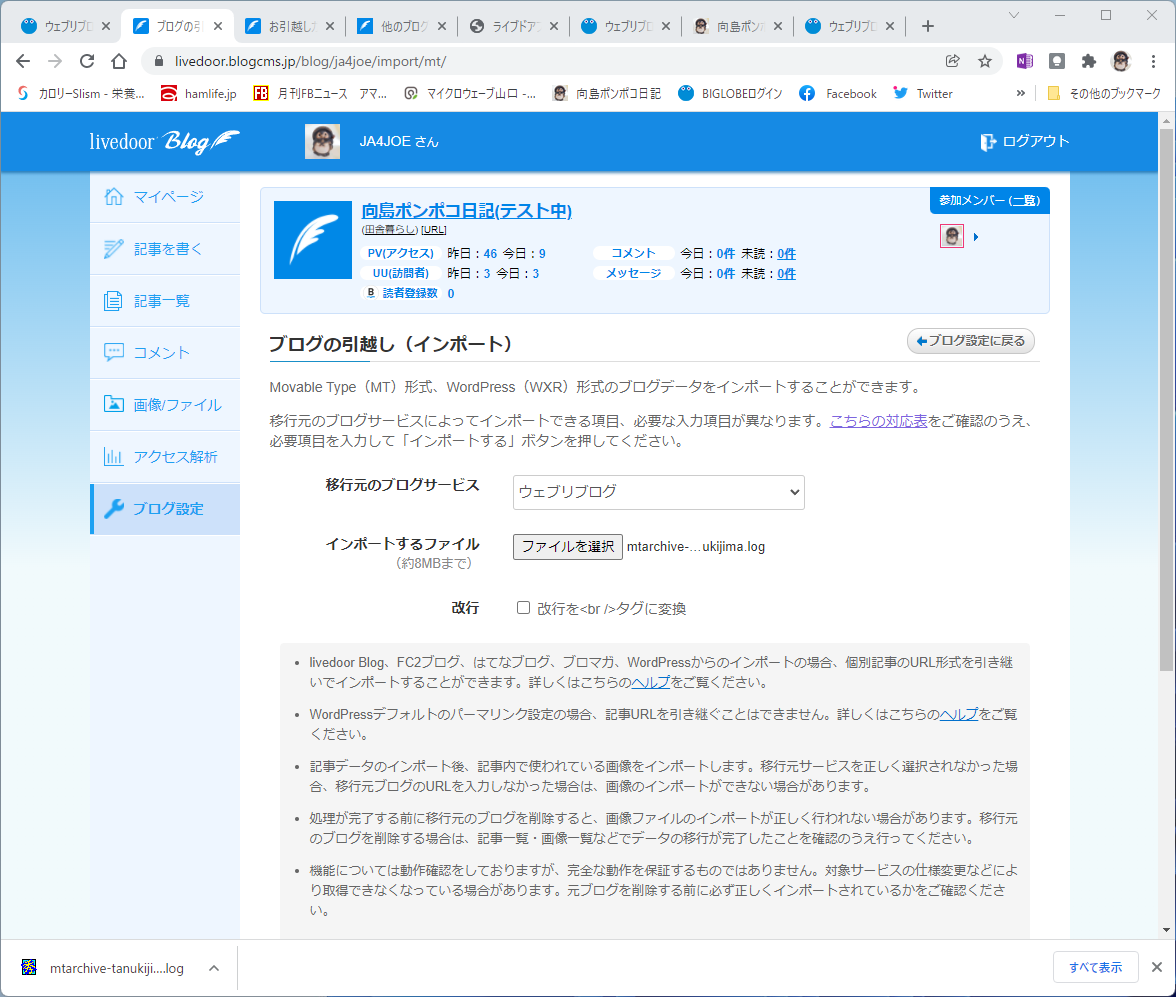Open 記事一覧 document icon in sidebar
1176x997 pixels.
pyautogui.click(x=113, y=301)
